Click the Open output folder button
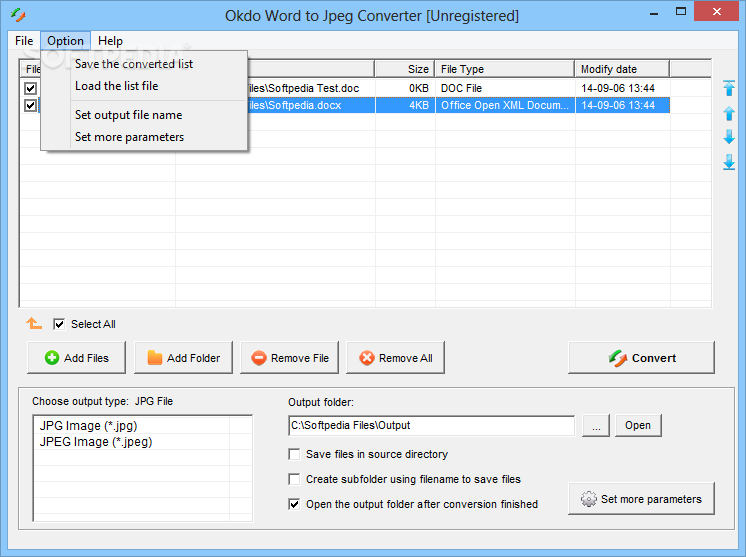 click(x=638, y=425)
